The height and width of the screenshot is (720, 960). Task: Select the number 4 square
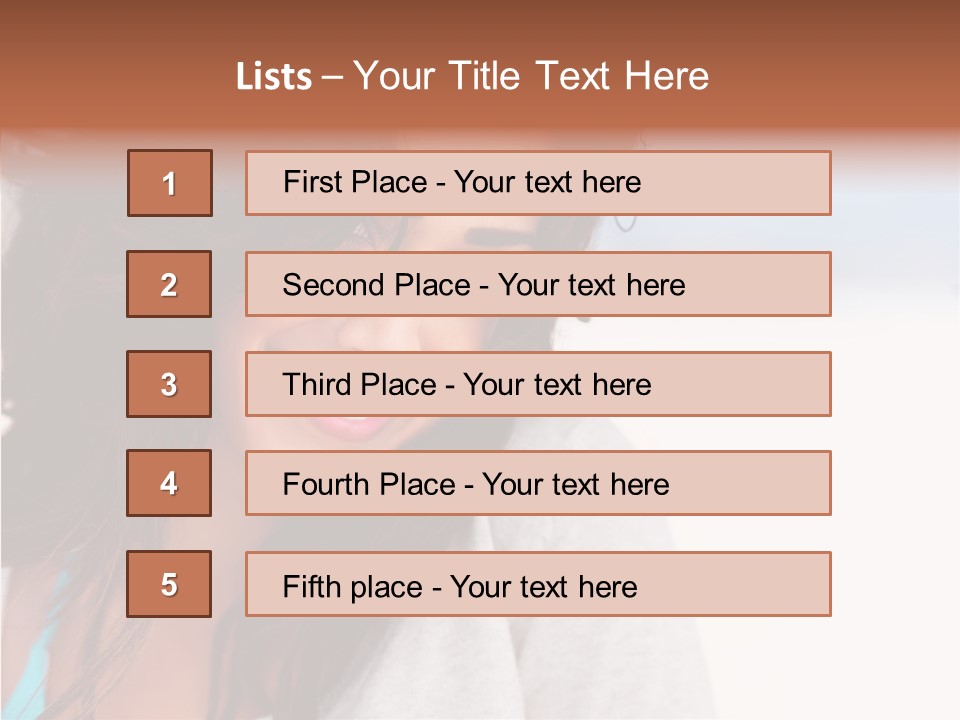point(169,483)
